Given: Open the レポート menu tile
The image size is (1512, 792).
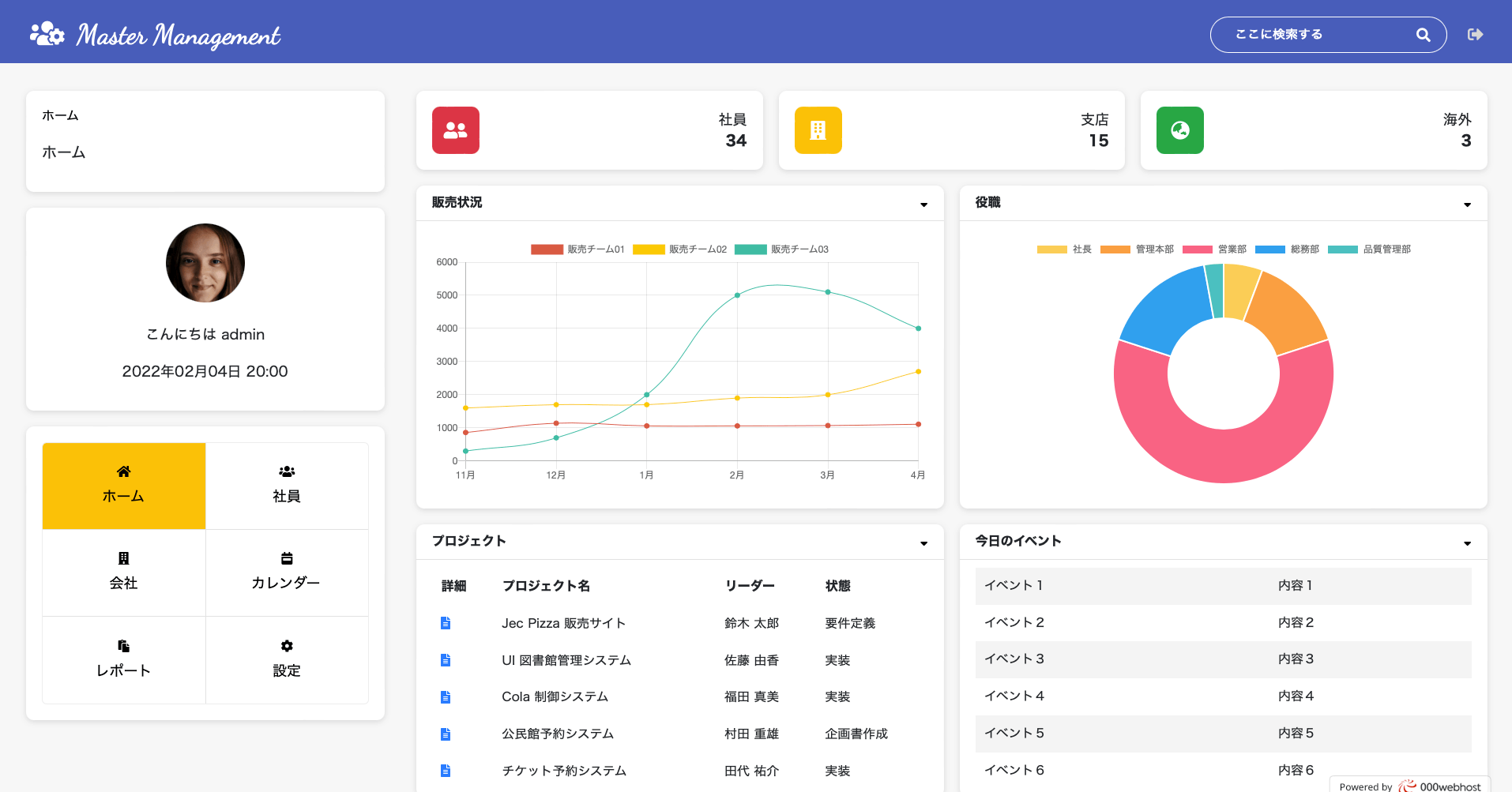Looking at the screenshot, I should pos(124,660).
